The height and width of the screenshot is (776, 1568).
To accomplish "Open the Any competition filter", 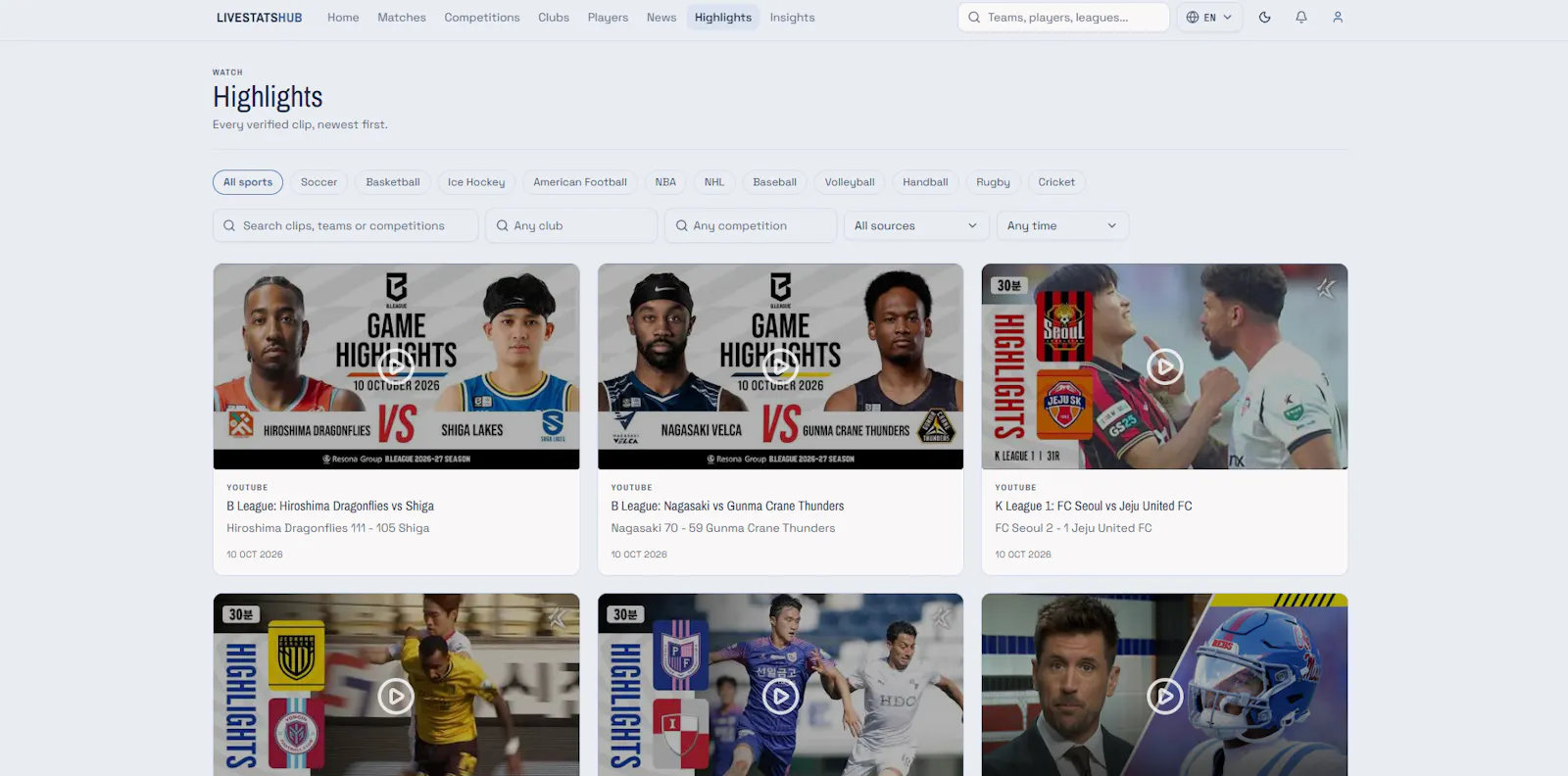I will pos(750,225).
